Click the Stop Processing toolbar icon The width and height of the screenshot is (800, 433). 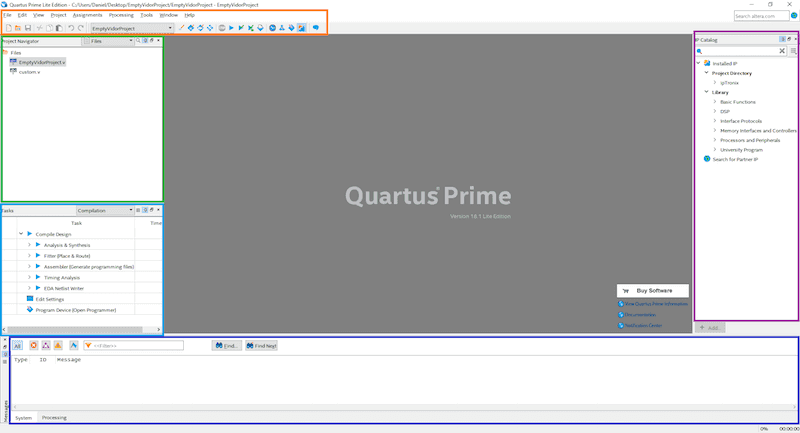222,28
